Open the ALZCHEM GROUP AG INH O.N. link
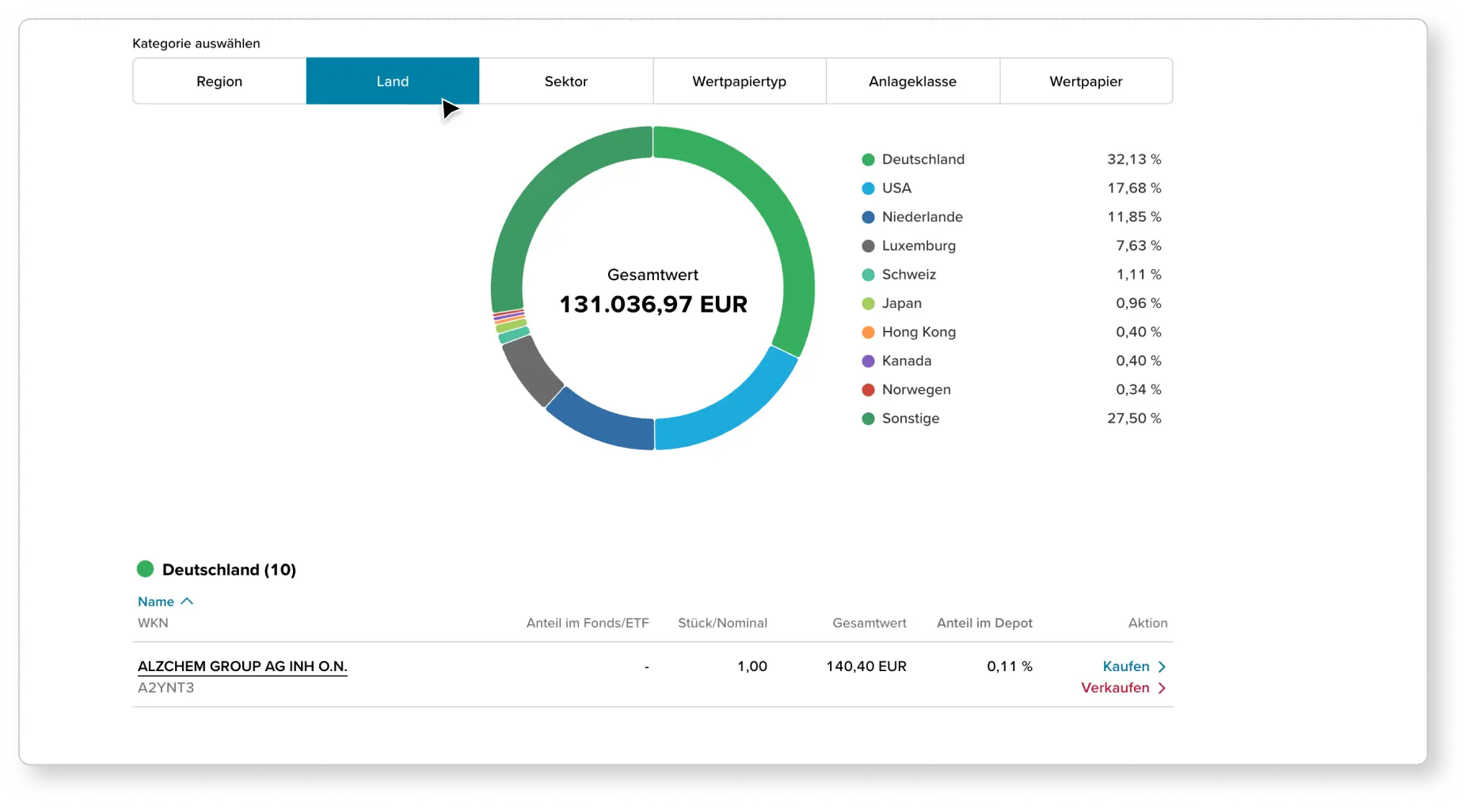This screenshot has height=812, width=1465. pyautogui.click(x=242, y=666)
